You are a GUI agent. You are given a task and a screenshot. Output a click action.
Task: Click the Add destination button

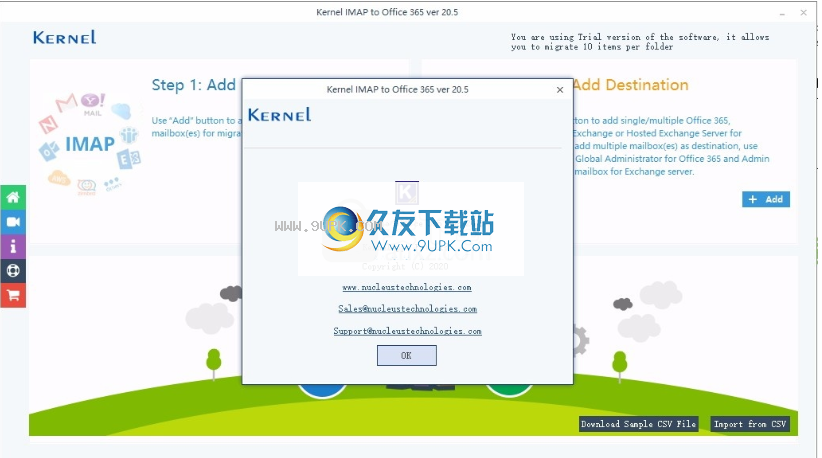click(x=765, y=199)
